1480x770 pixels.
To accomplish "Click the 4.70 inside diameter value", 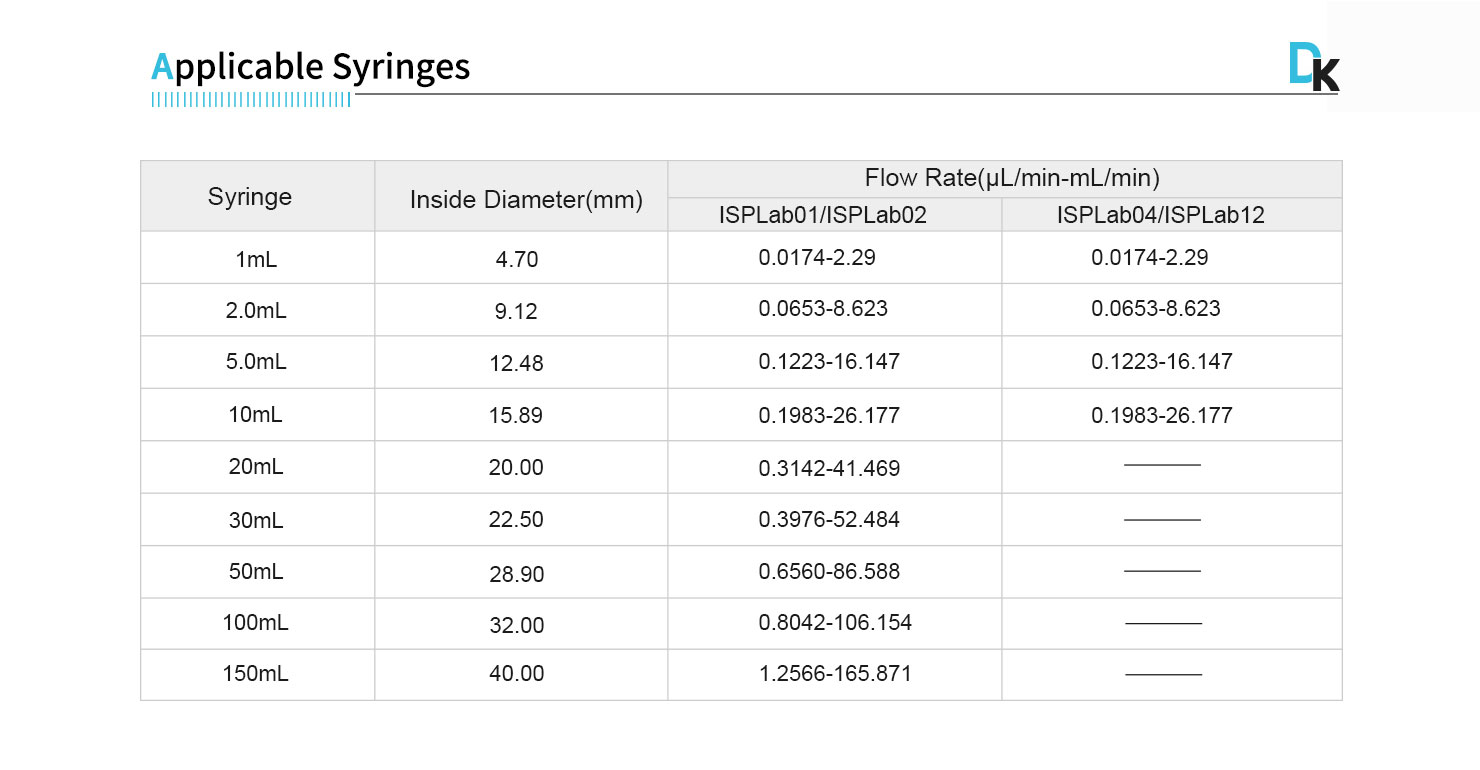I will click(x=516, y=260).
